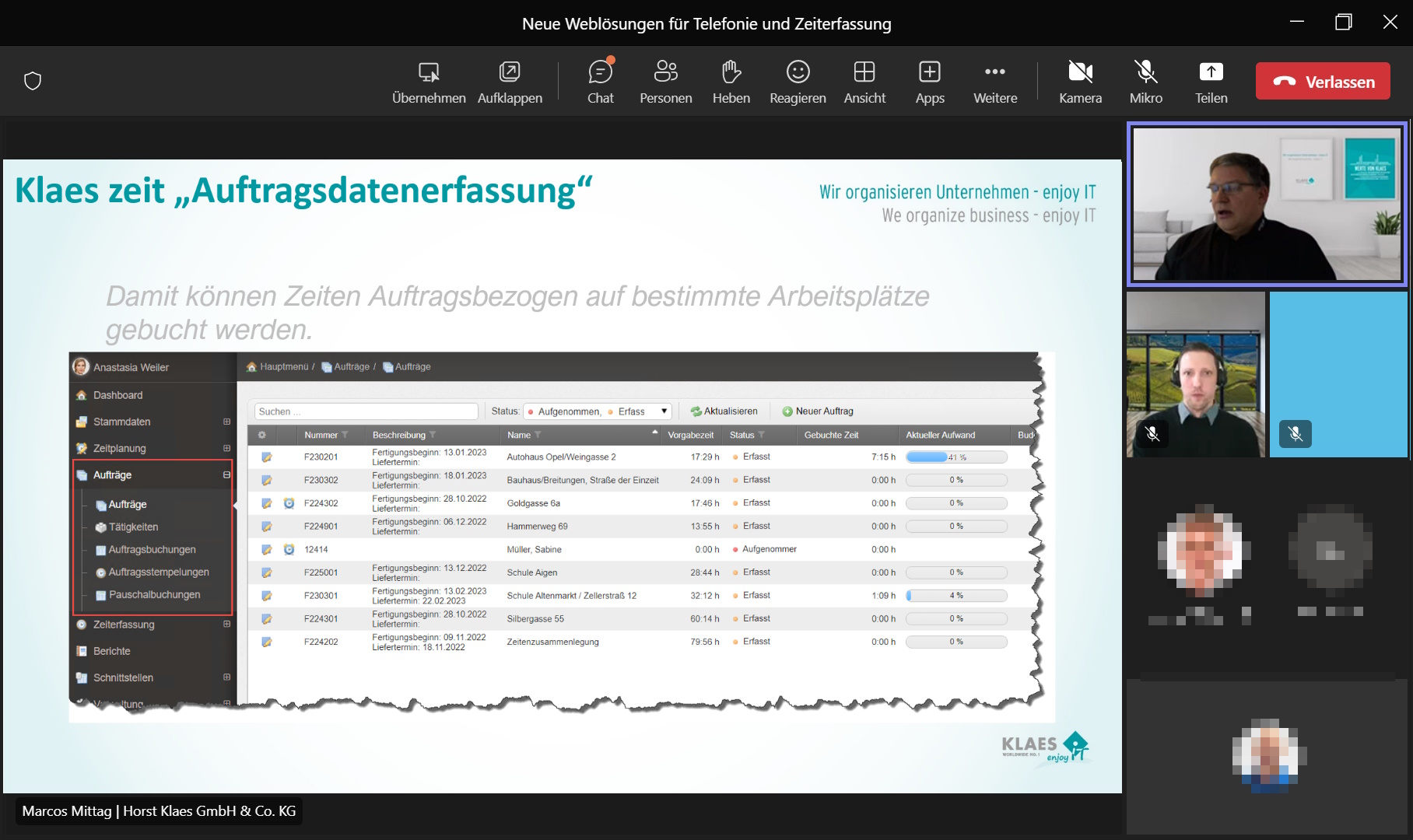Click the clock icon of row 12414
Image resolution: width=1413 pixels, height=840 pixels.
click(x=289, y=549)
